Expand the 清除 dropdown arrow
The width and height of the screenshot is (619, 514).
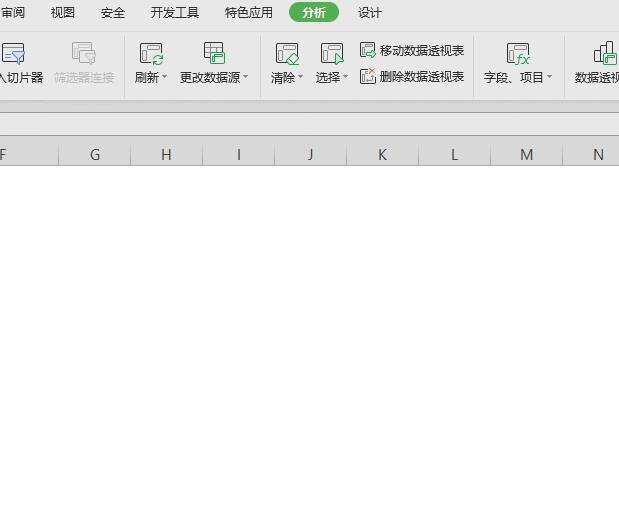300,76
